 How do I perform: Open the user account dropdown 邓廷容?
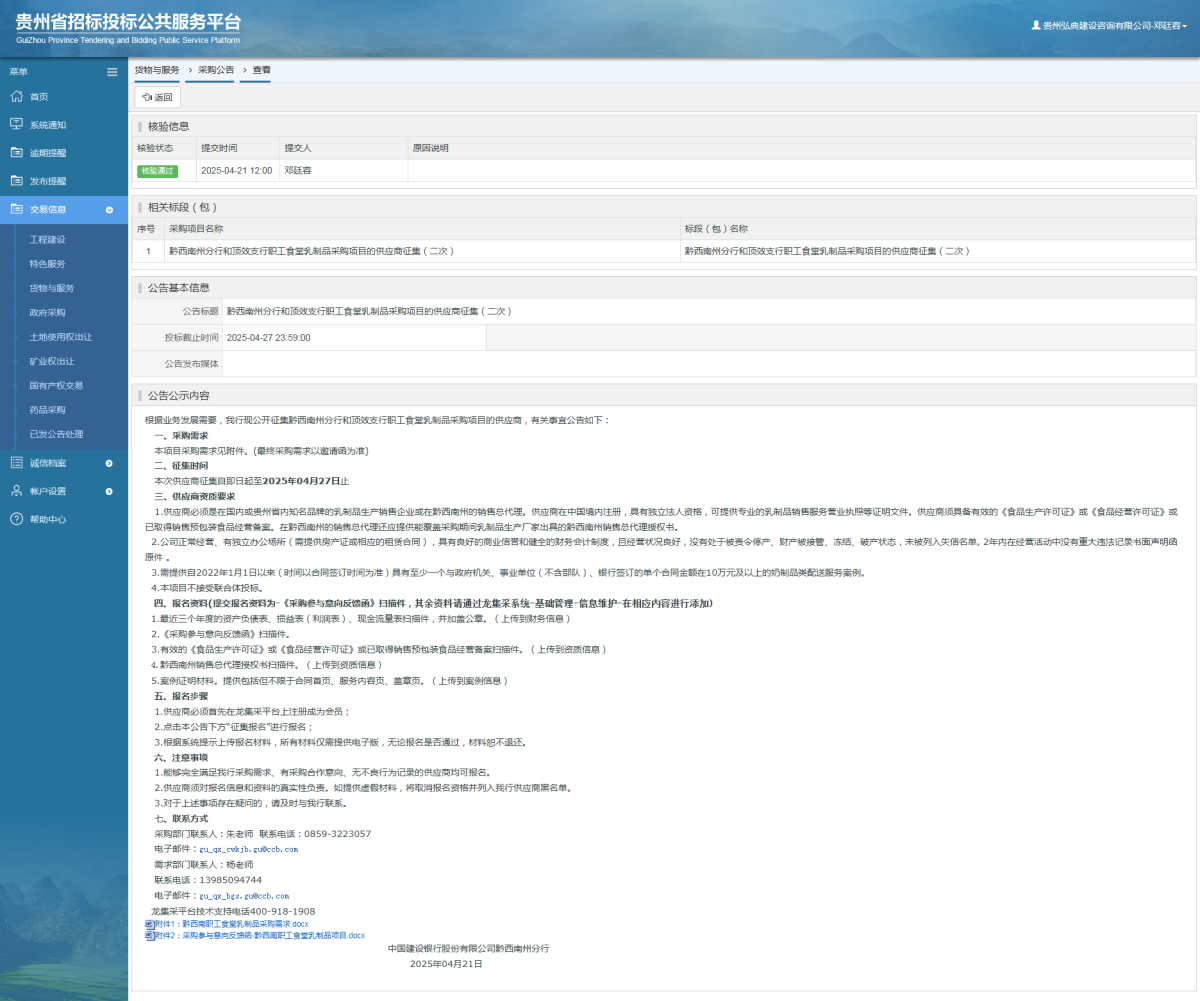pos(1109,26)
